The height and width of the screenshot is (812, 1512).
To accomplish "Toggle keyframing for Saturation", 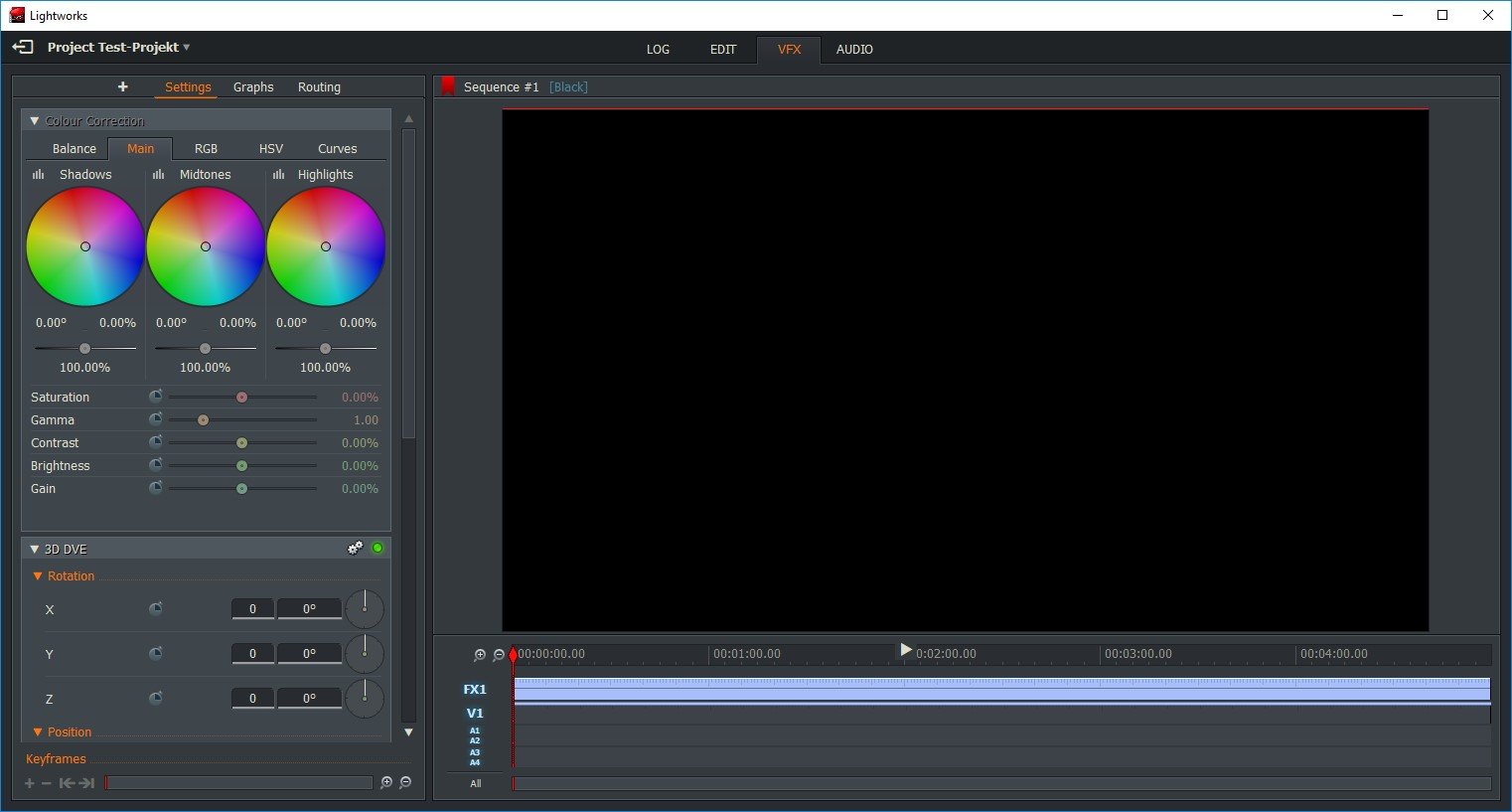I will coord(155,397).
